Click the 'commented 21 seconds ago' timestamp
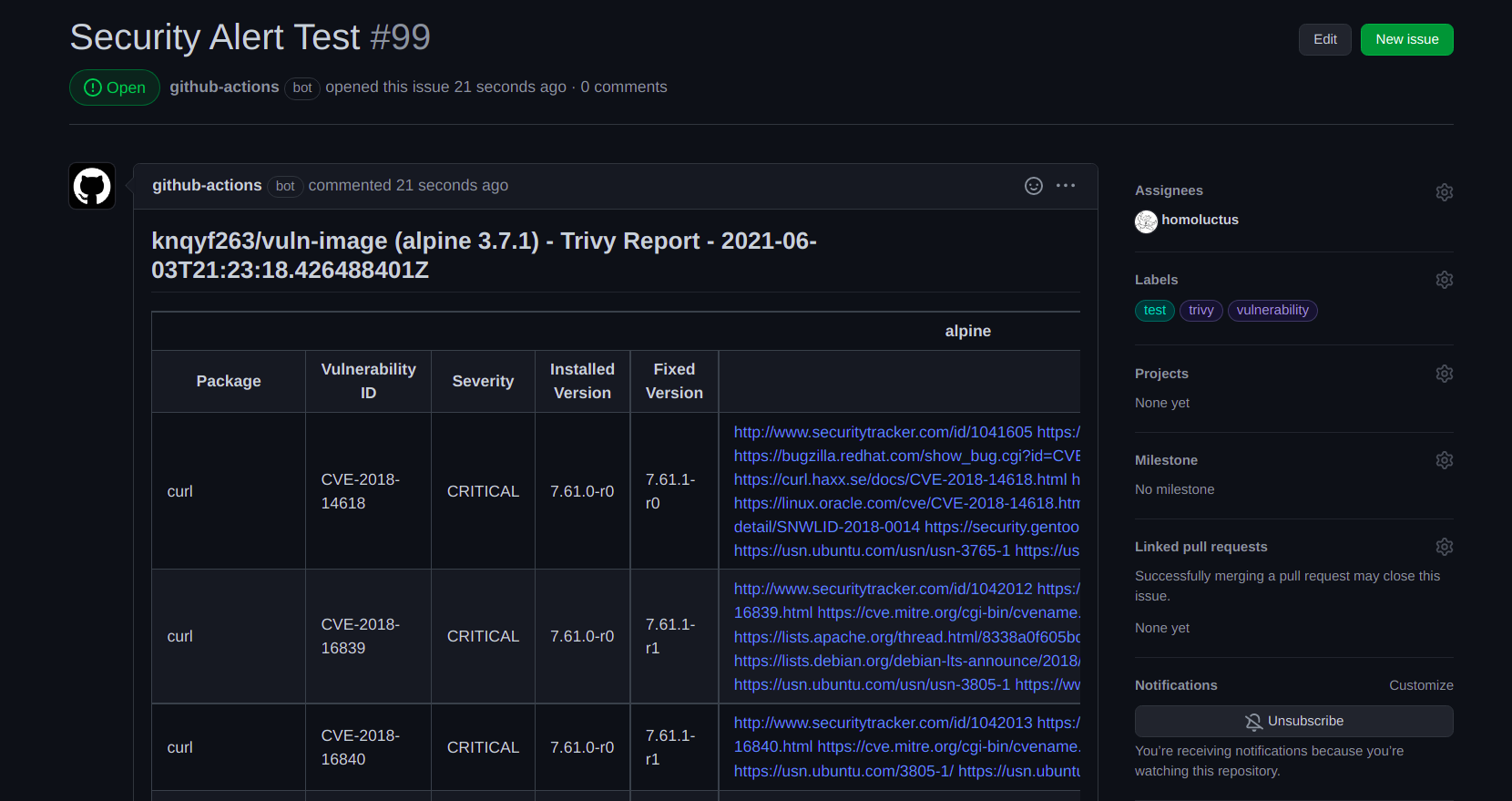Screen dimensions: 1512x801 pyautogui.click(x=408, y=185)
